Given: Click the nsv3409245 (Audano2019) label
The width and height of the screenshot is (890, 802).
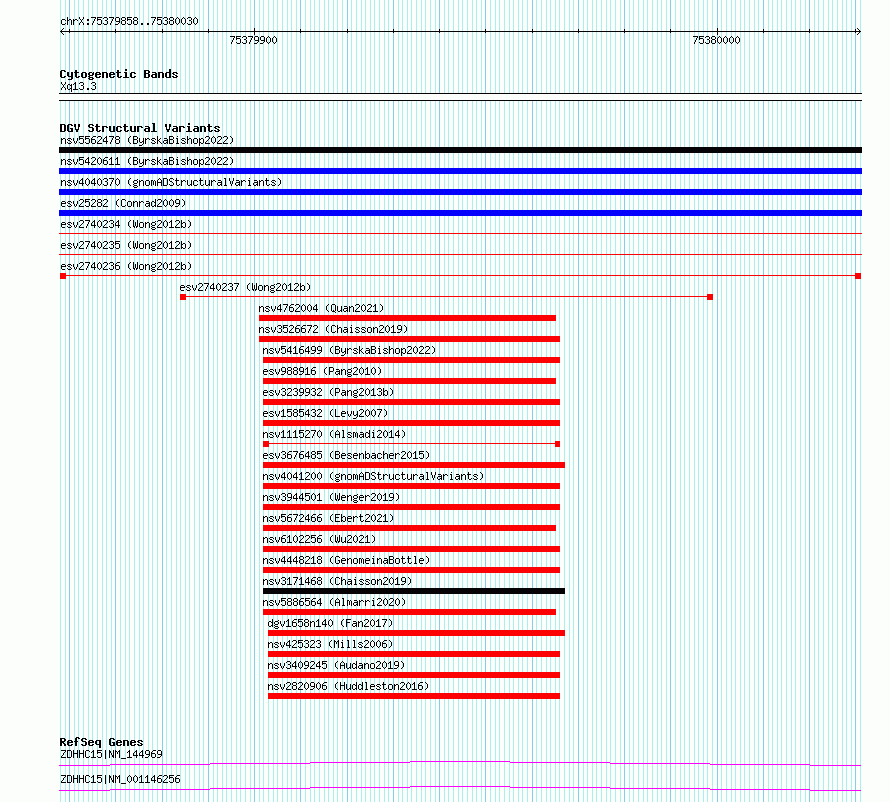Looking at the screenshot, I should click(x=336, y=665).
